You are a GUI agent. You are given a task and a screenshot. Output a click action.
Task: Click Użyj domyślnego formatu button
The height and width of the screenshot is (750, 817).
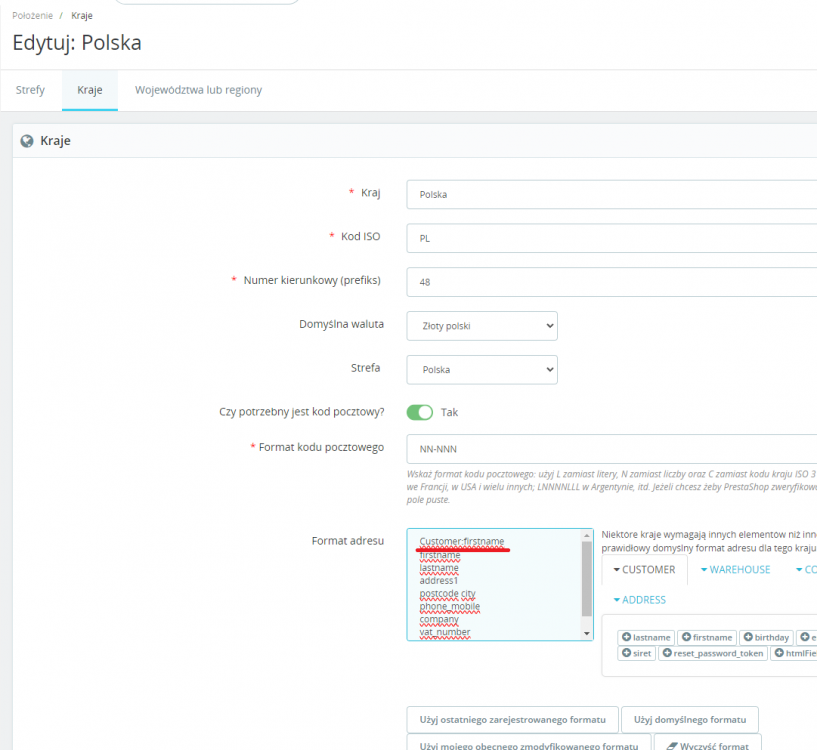point(689,719)
